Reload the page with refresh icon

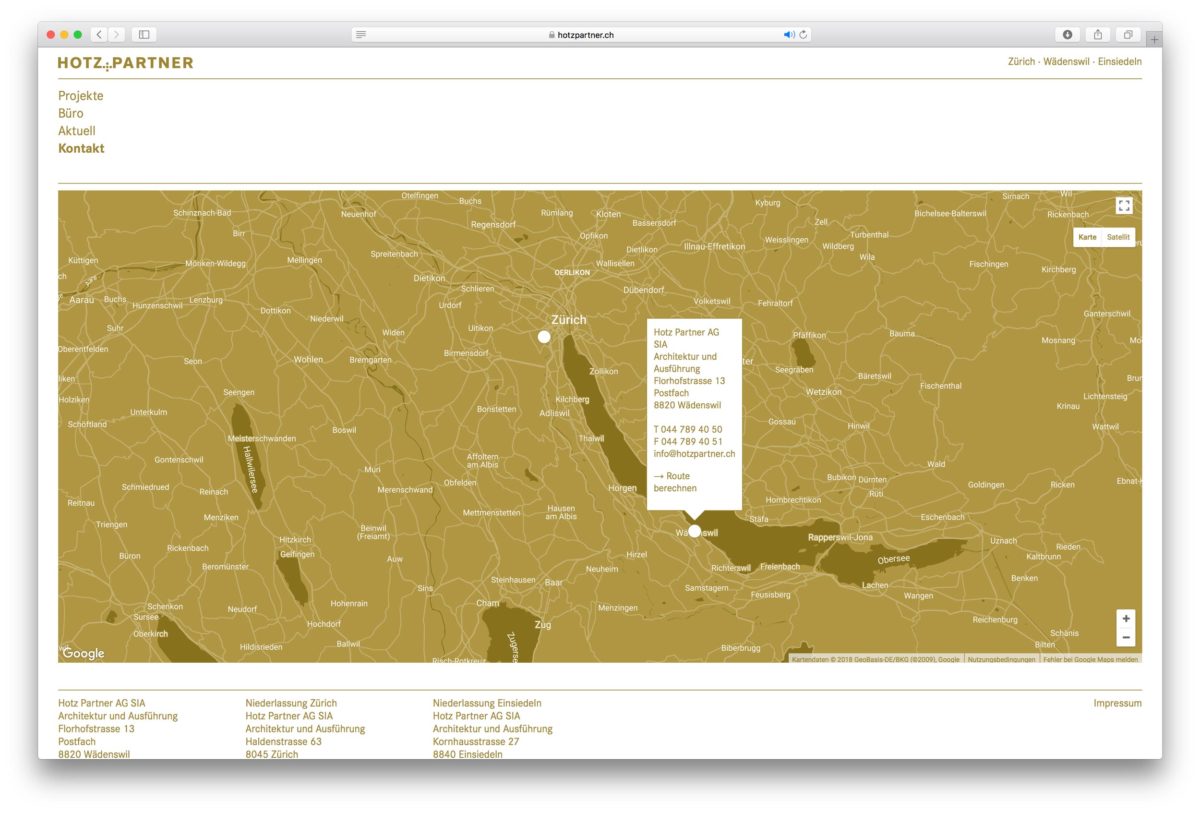coord(803,35)
